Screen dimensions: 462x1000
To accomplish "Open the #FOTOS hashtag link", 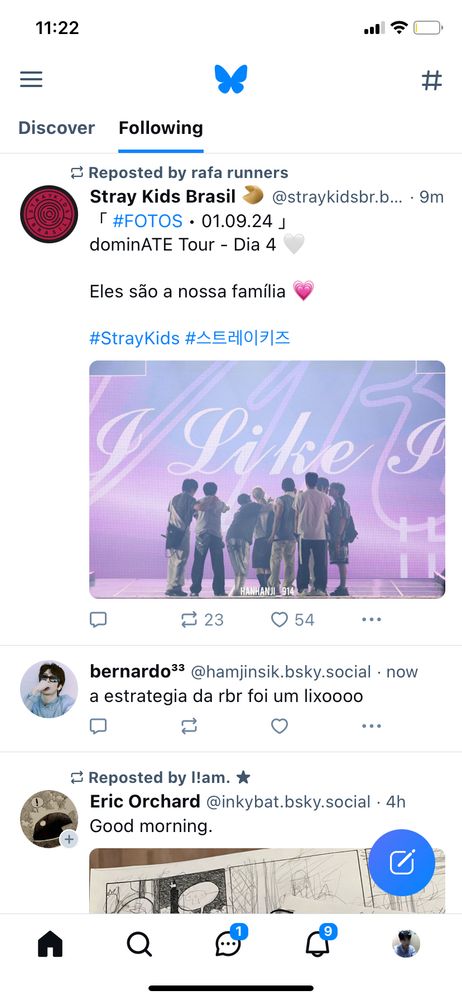I will [147, 221].
